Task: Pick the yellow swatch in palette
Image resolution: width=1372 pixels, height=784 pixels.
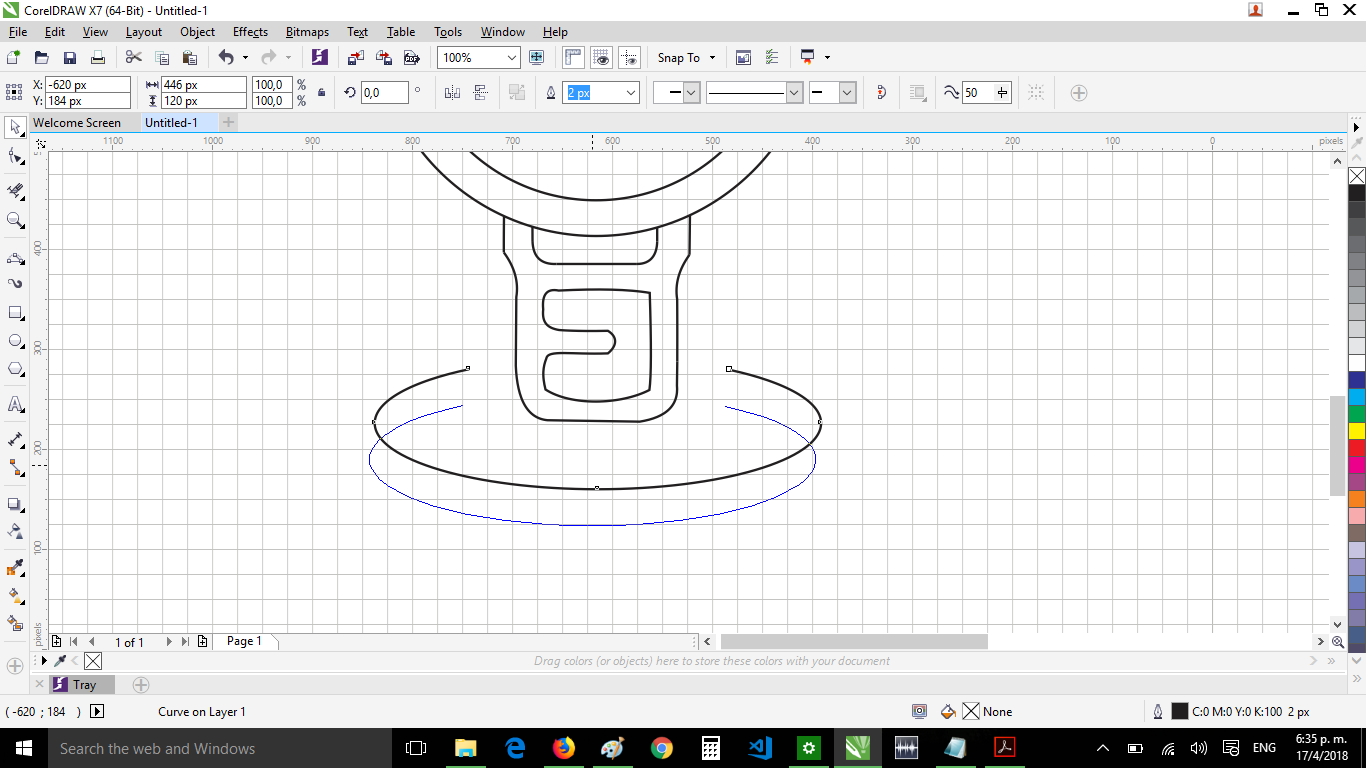Action: tap(1357, 431)
